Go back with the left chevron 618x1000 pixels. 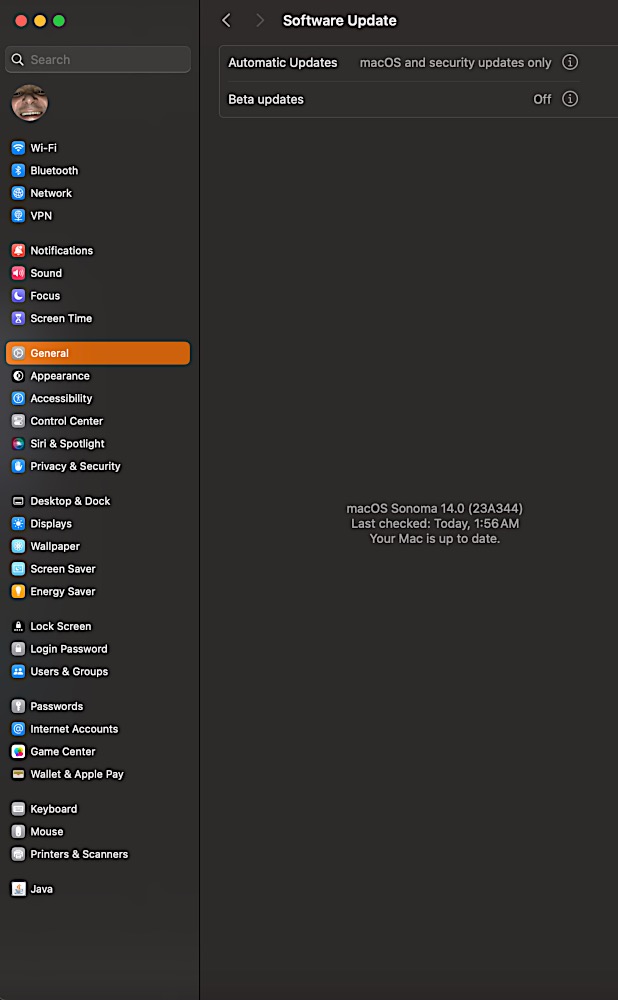click(227, 20)
